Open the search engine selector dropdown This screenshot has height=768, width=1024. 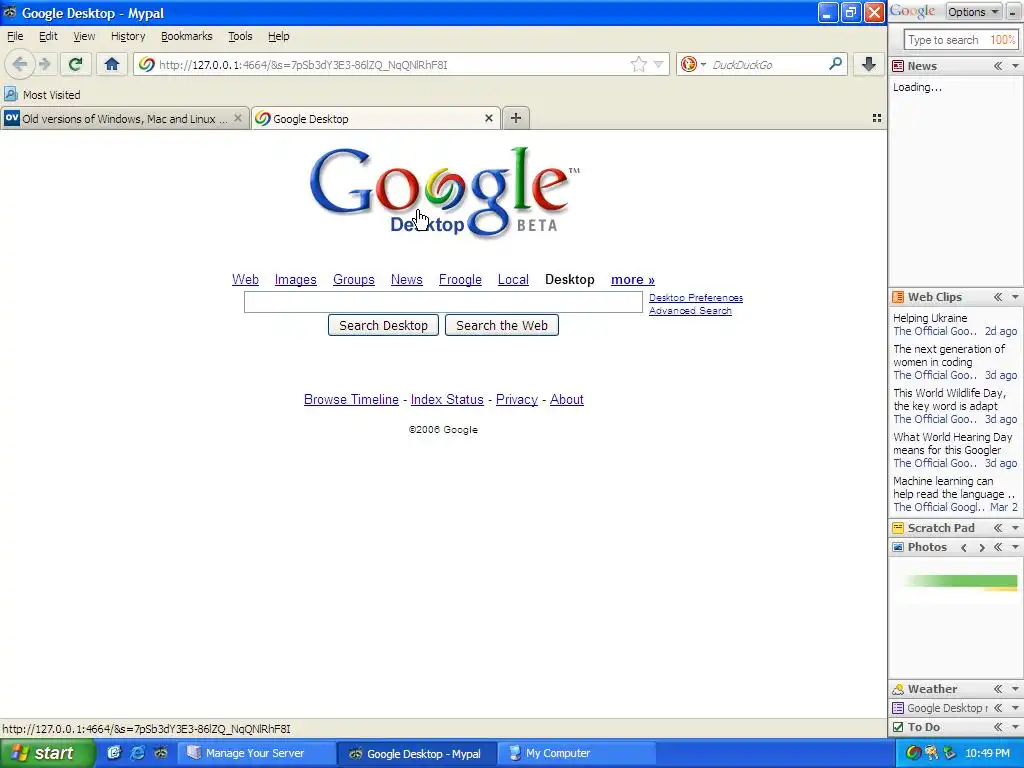click(x=693, y=64)
